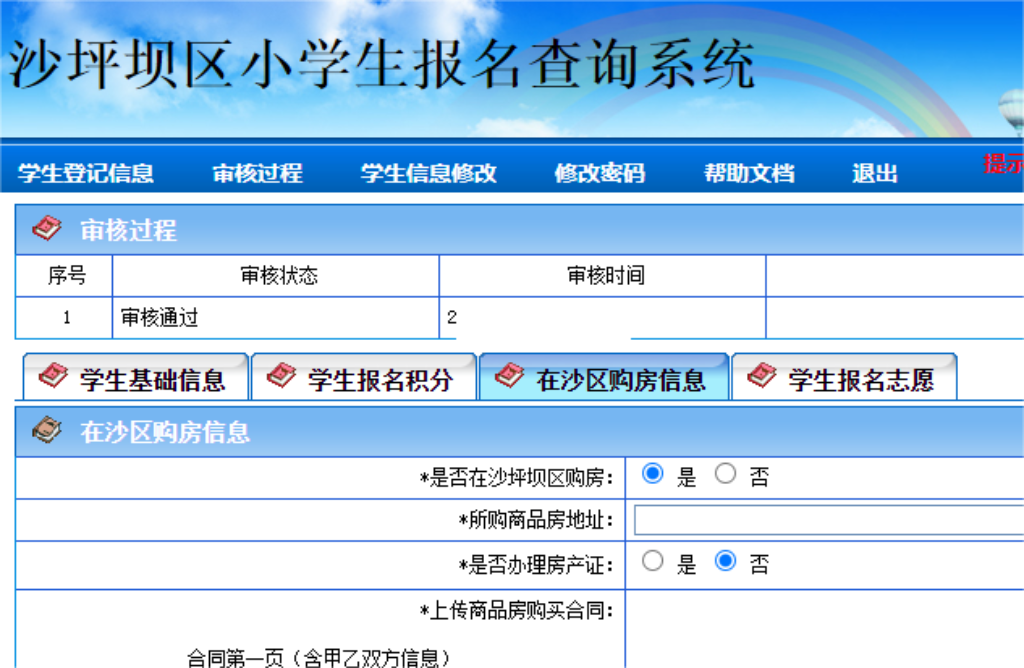Click book icon in 在沙区购房信息 panel header

point(47,430)
